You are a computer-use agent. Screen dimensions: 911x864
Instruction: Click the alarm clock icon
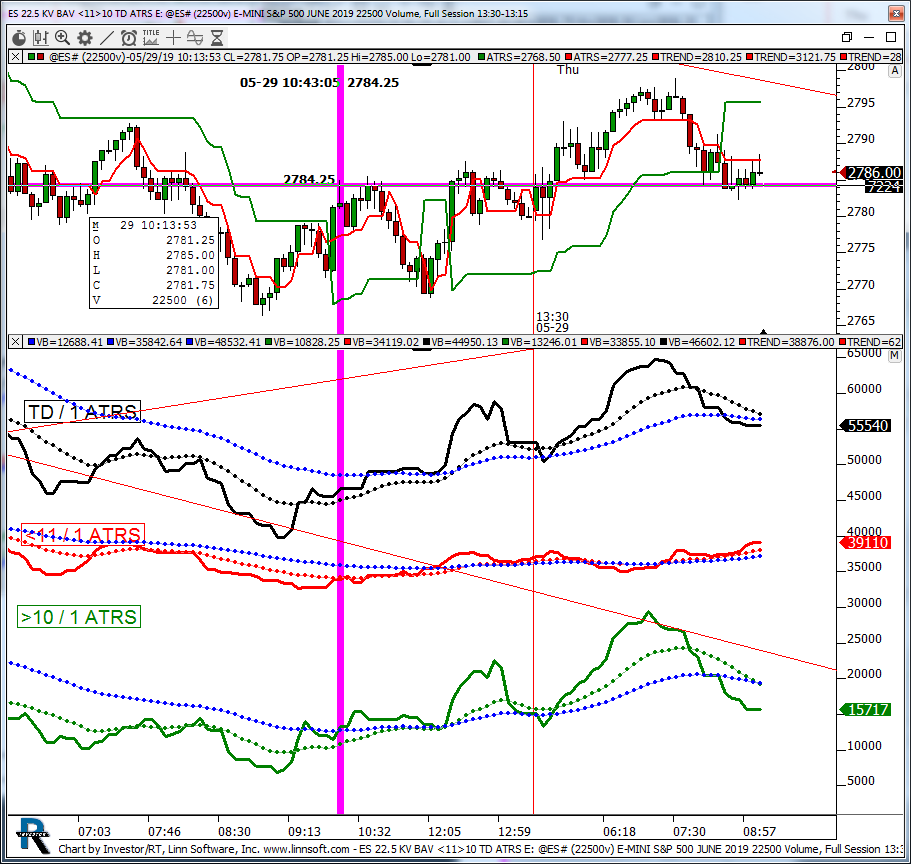[x=129, y=38]
